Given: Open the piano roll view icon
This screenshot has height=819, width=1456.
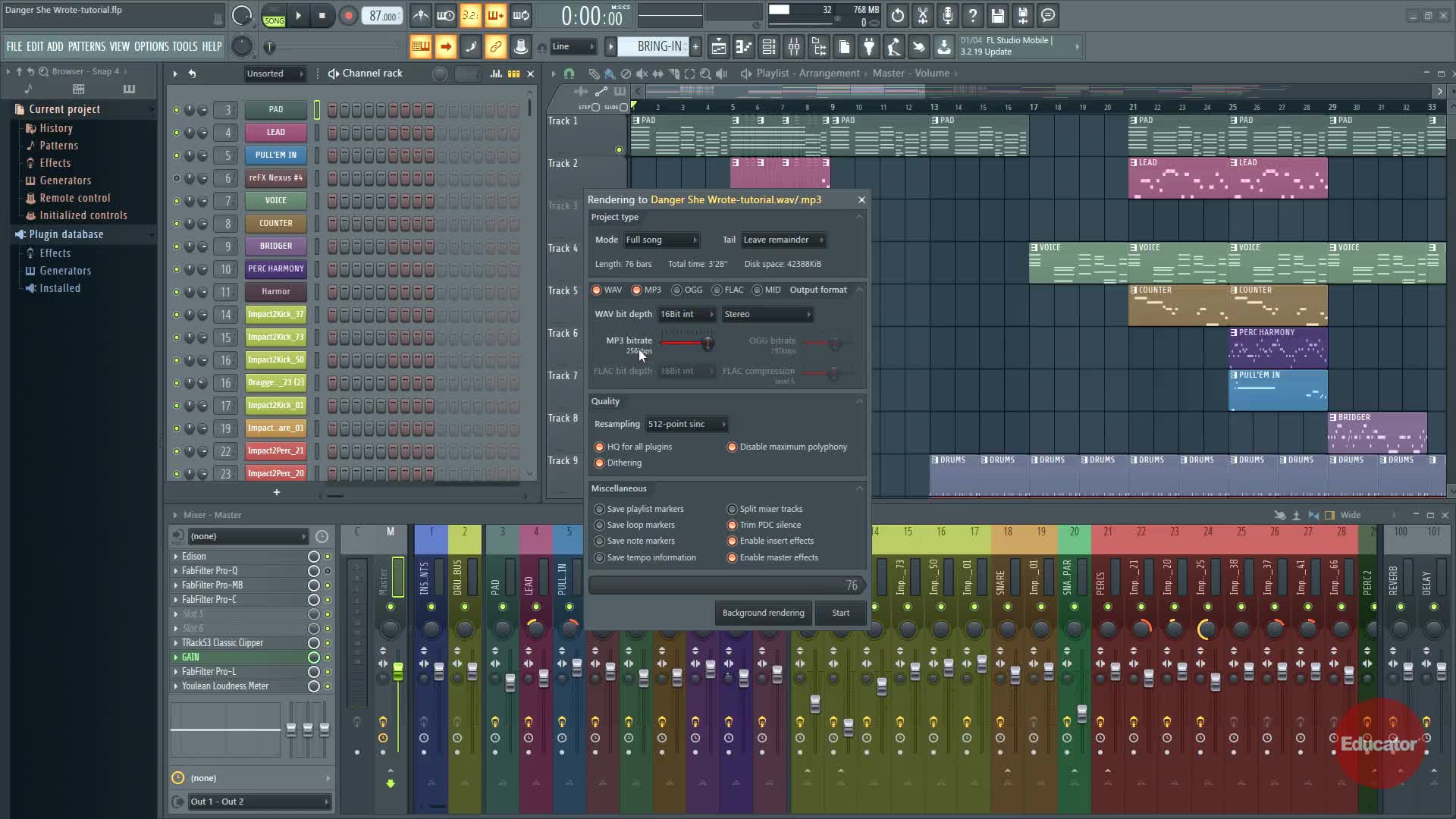Looking at the screenshot, I should tap(744, 48).
